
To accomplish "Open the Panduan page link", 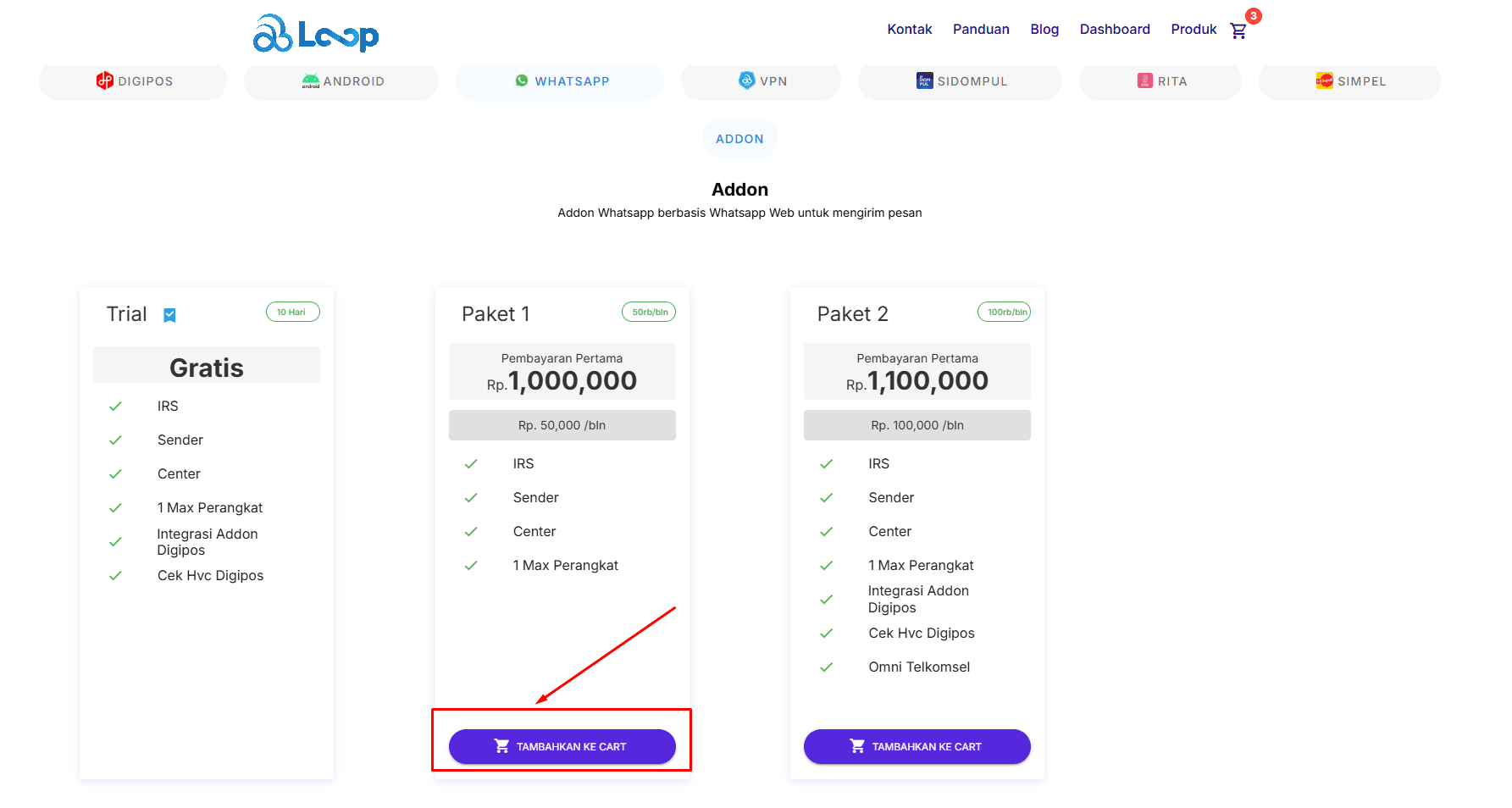I will click(981, 30).
